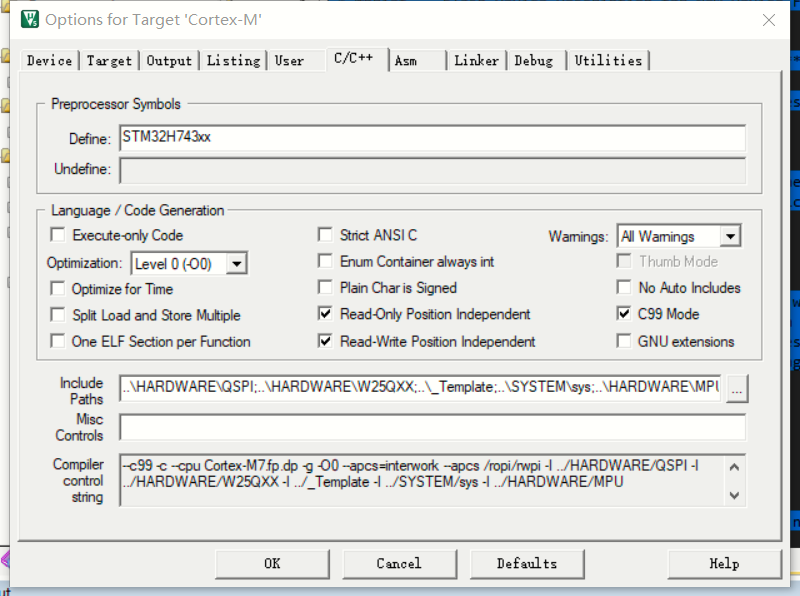Switch to the Listing tab
800x596 pixels.
233,61
